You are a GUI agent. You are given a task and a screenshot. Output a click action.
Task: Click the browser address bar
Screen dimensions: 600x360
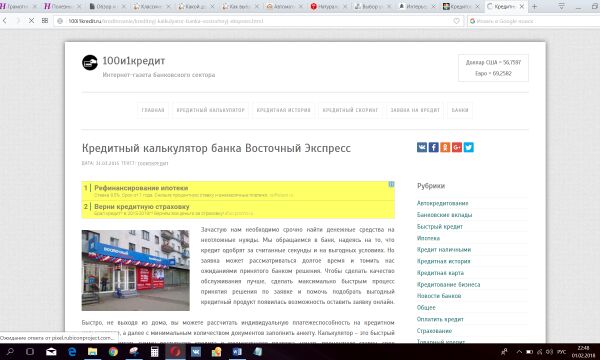point(259,21)
